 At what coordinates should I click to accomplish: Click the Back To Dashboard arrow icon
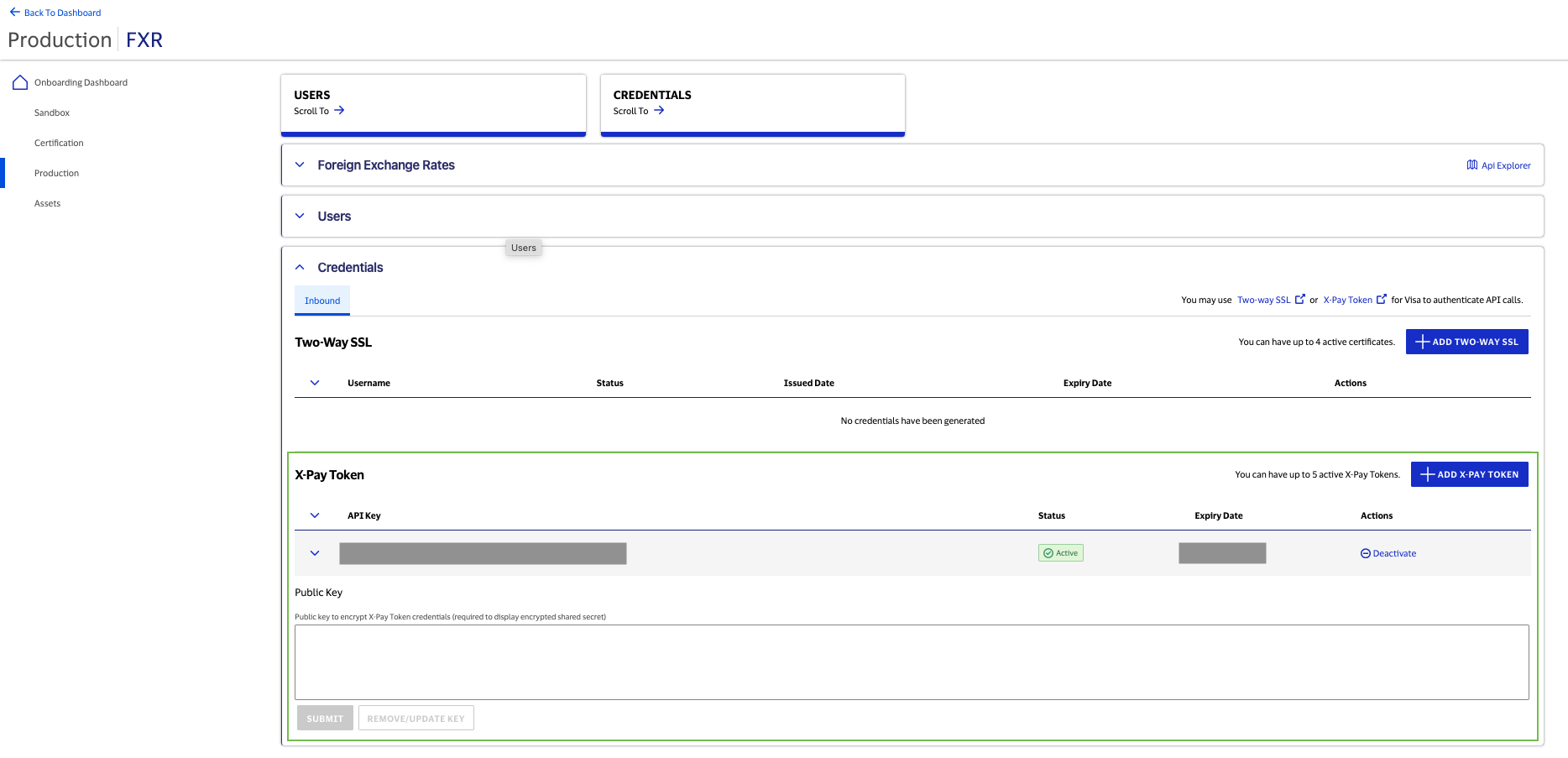coord(14,13)
